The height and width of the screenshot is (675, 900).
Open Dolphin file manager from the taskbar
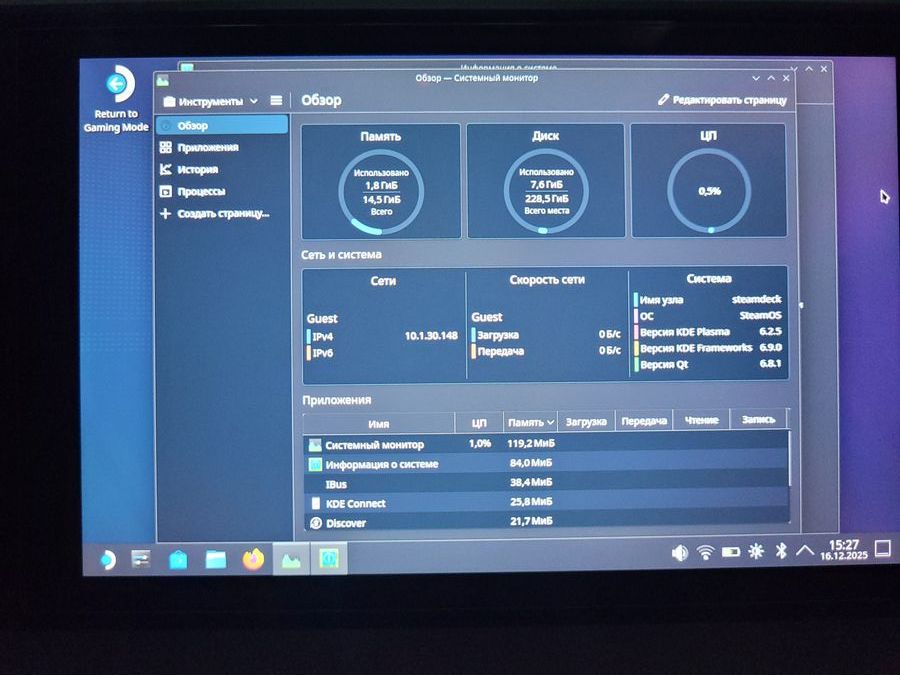[x=216, y=559]
